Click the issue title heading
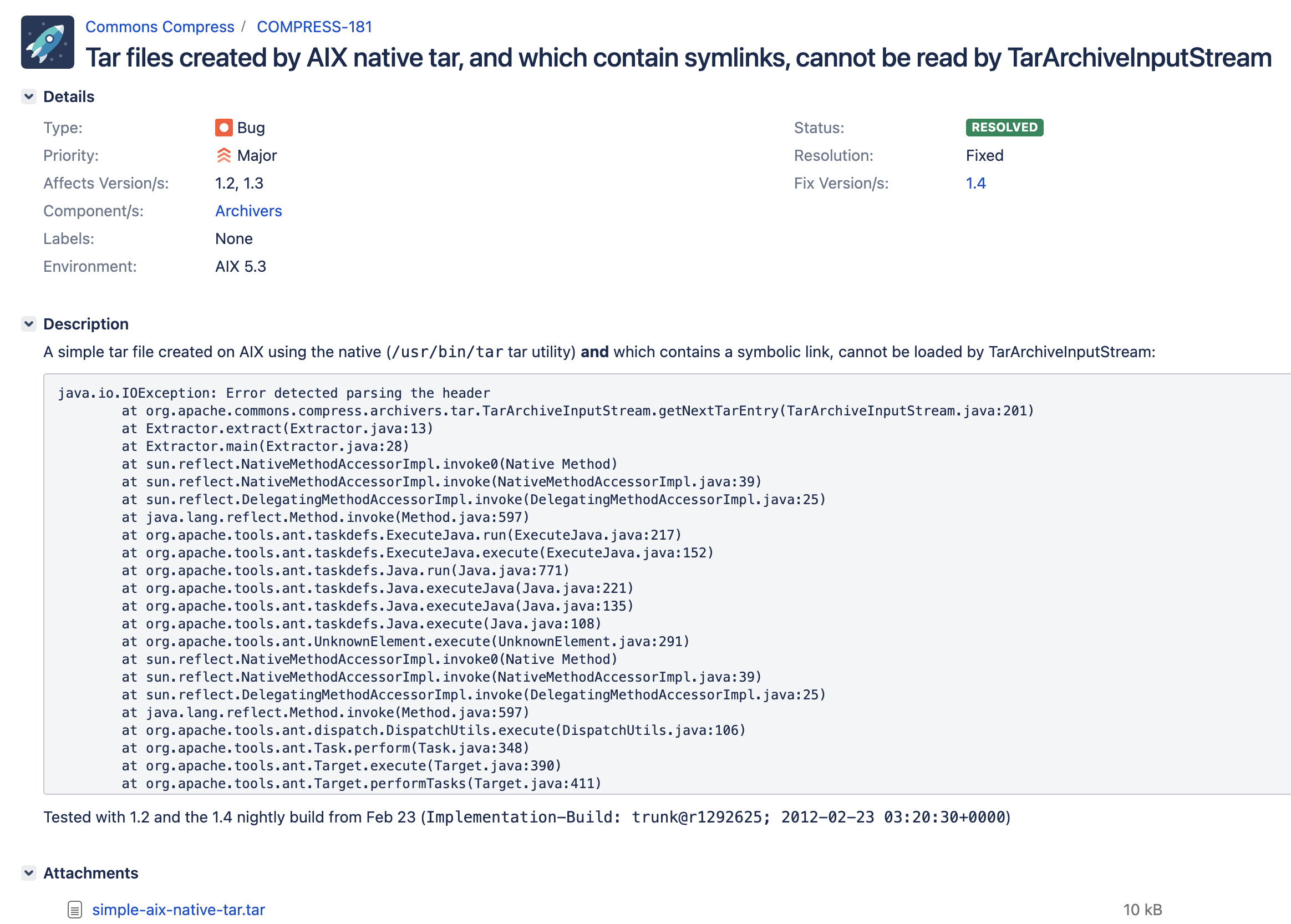 (678, 58)
